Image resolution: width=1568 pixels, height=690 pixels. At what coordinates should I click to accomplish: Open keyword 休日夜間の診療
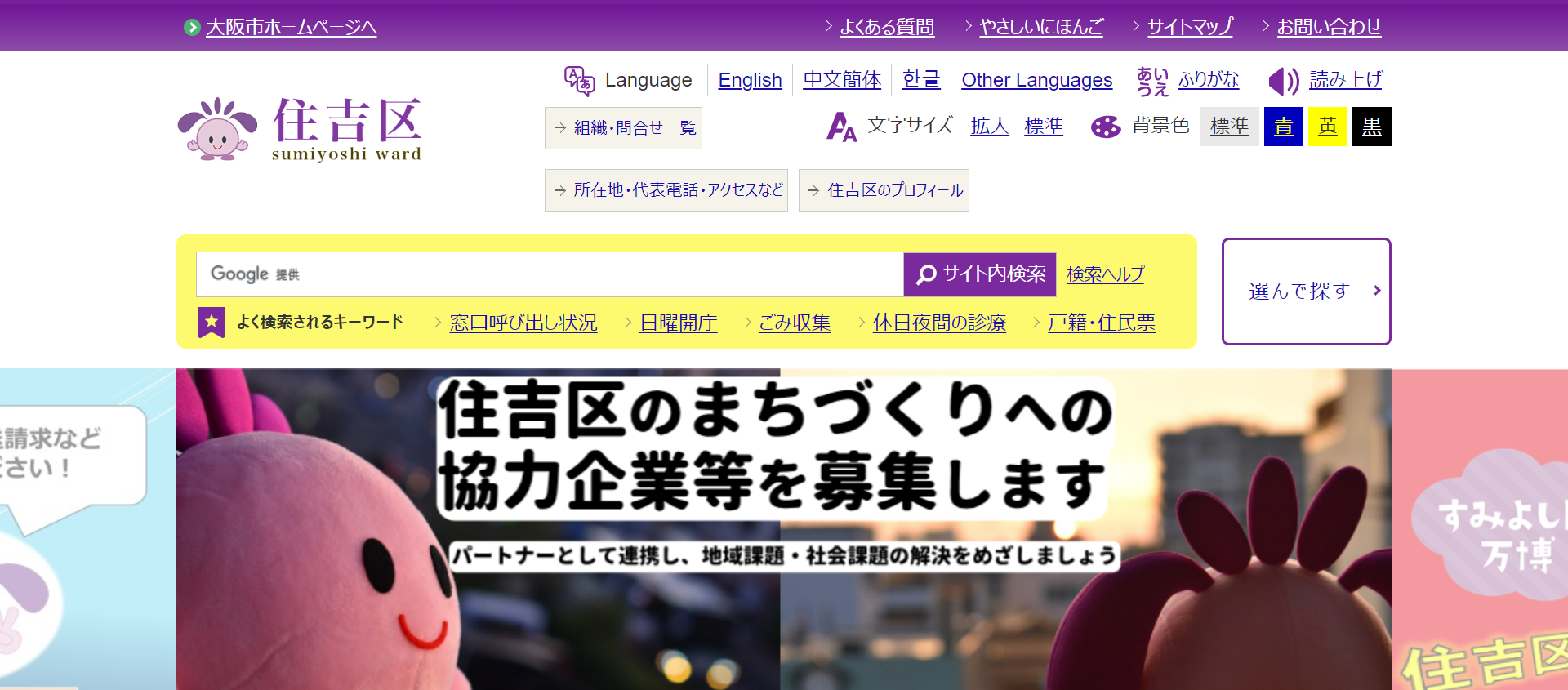pyautogui.click(x=939, y=323)
